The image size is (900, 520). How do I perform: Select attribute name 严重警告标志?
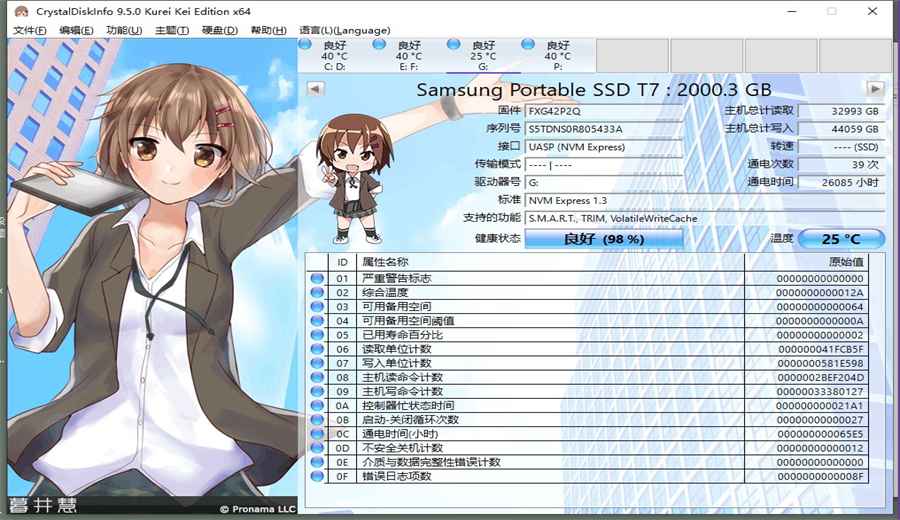[x=397, y=278]
